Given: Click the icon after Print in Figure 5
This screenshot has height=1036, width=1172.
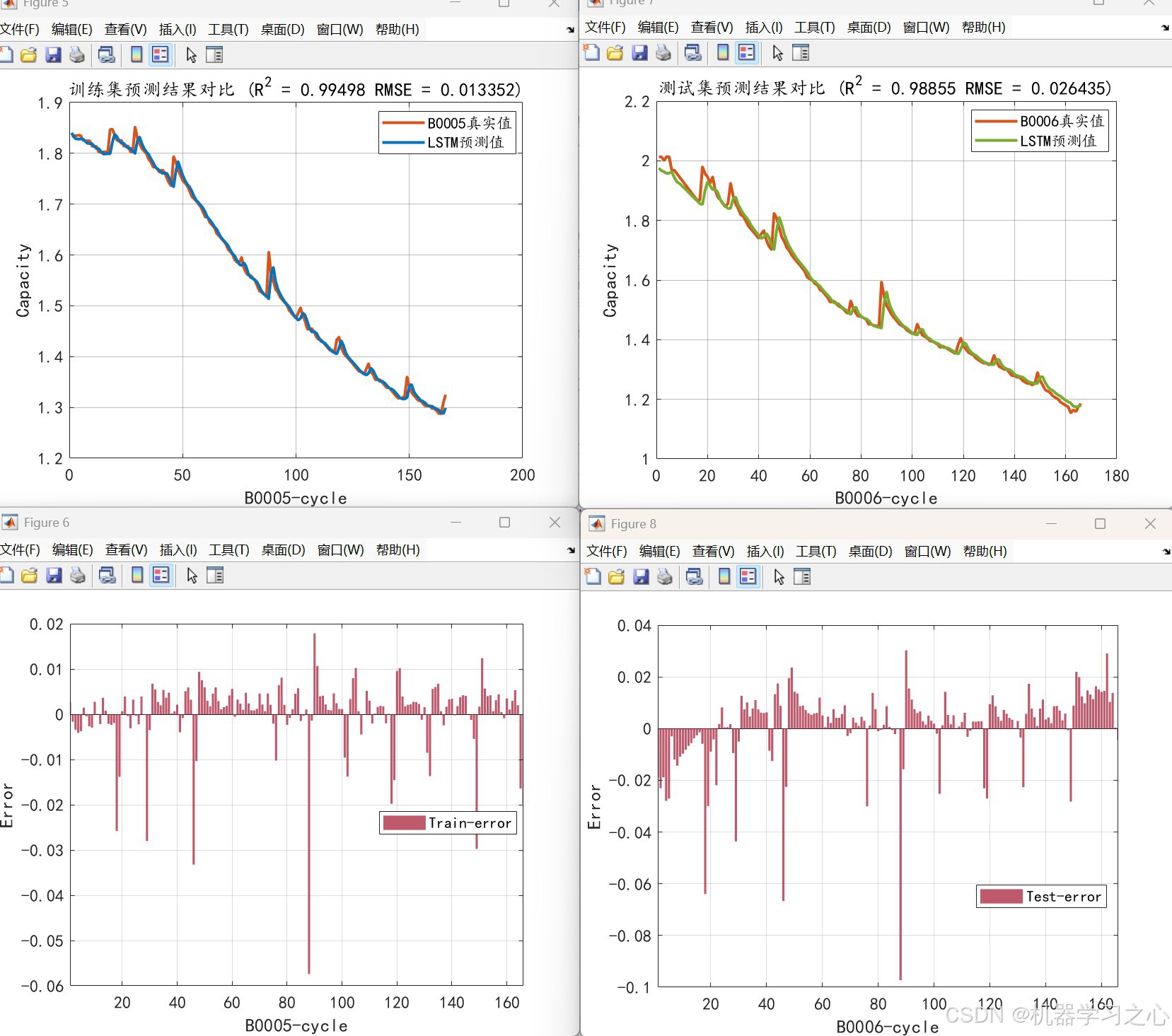Looking at the screenshot, I should click(106, 55).
